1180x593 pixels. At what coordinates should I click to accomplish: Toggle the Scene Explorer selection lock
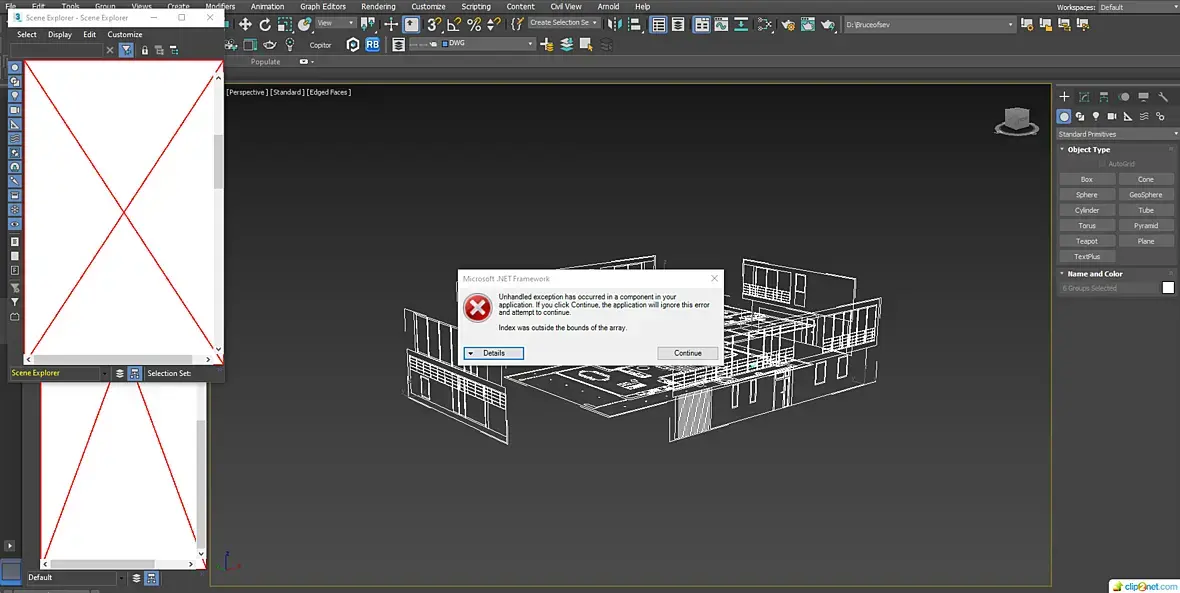pos(145,50)
